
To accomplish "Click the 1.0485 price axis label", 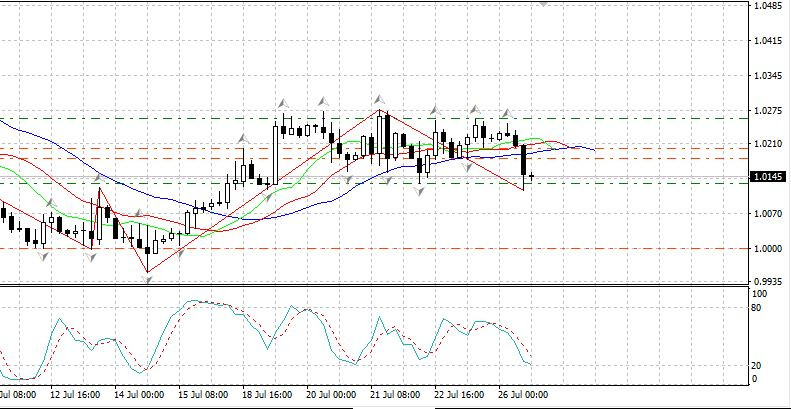I will (768, 6).
